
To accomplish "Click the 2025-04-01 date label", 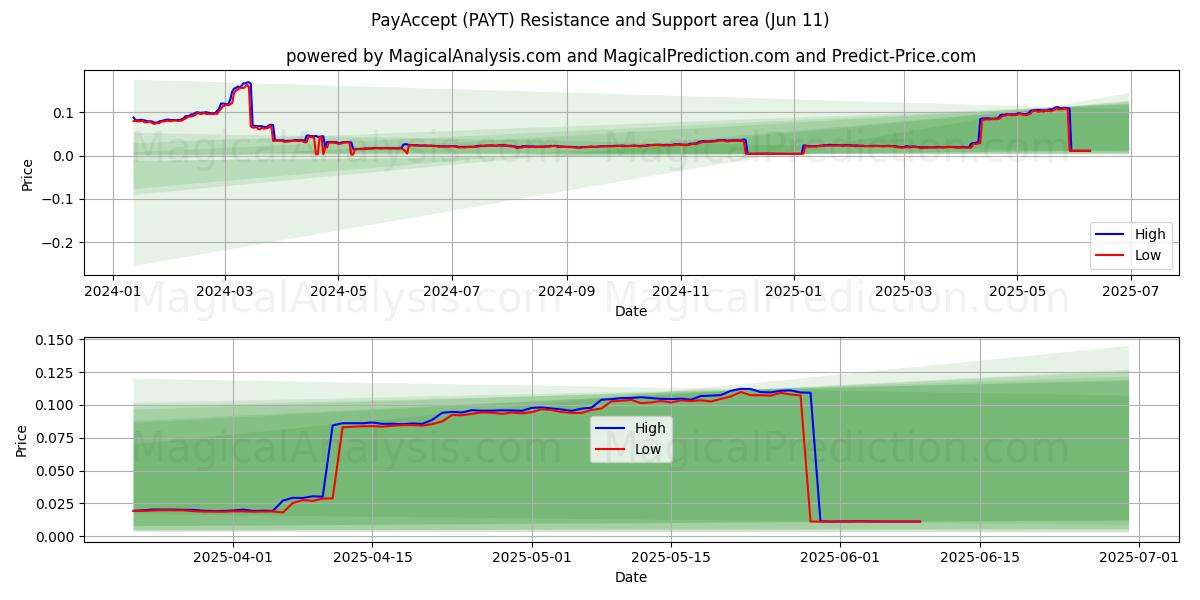I will point(233,558).
